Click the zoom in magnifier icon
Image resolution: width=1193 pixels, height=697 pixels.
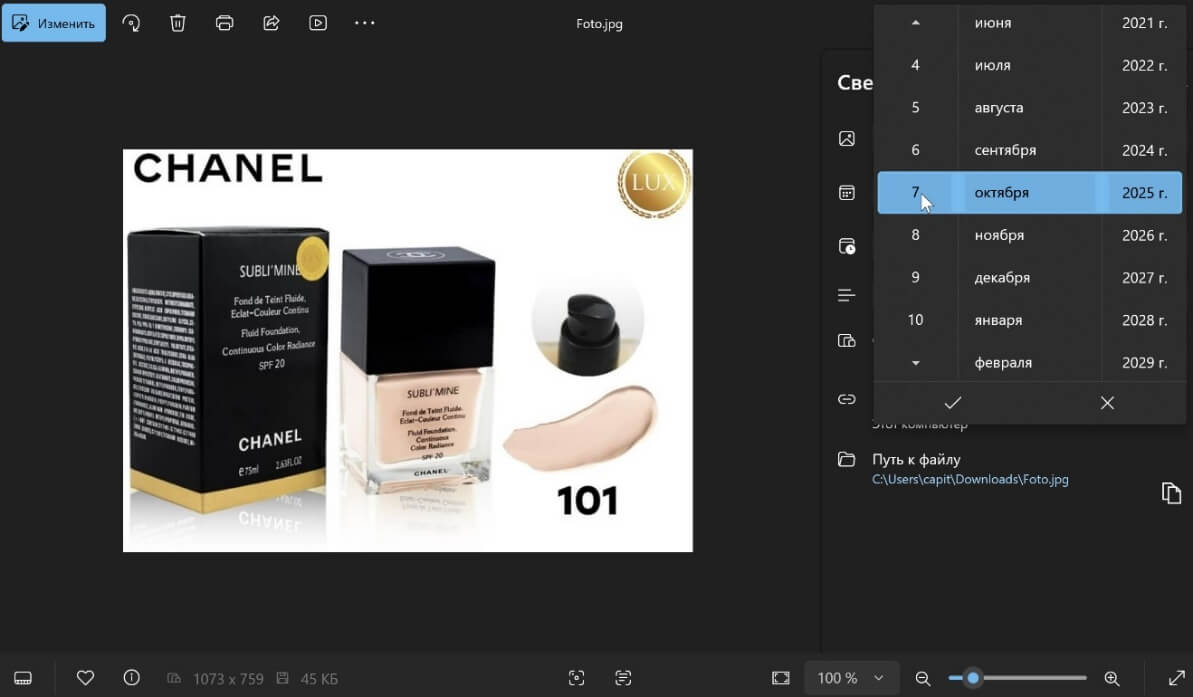pyautogui.click(x=1111, y=678)
